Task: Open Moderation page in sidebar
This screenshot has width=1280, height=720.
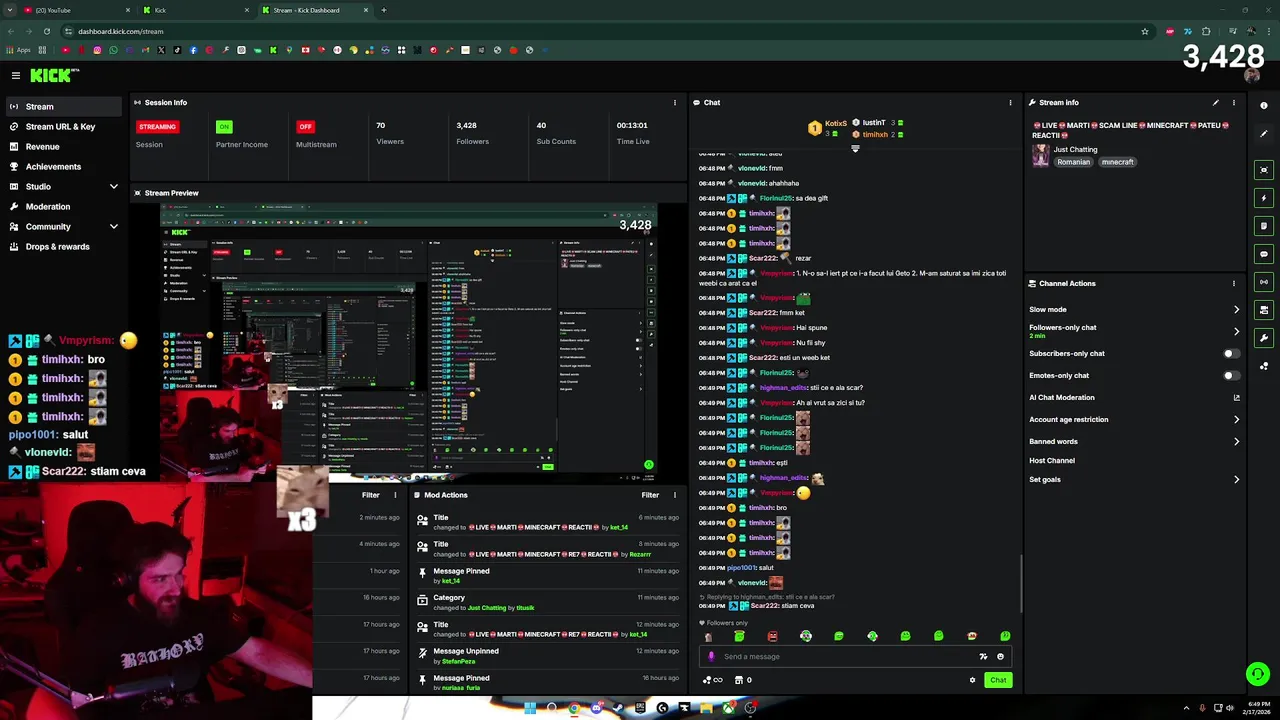Action: click(x=62, y=206)
